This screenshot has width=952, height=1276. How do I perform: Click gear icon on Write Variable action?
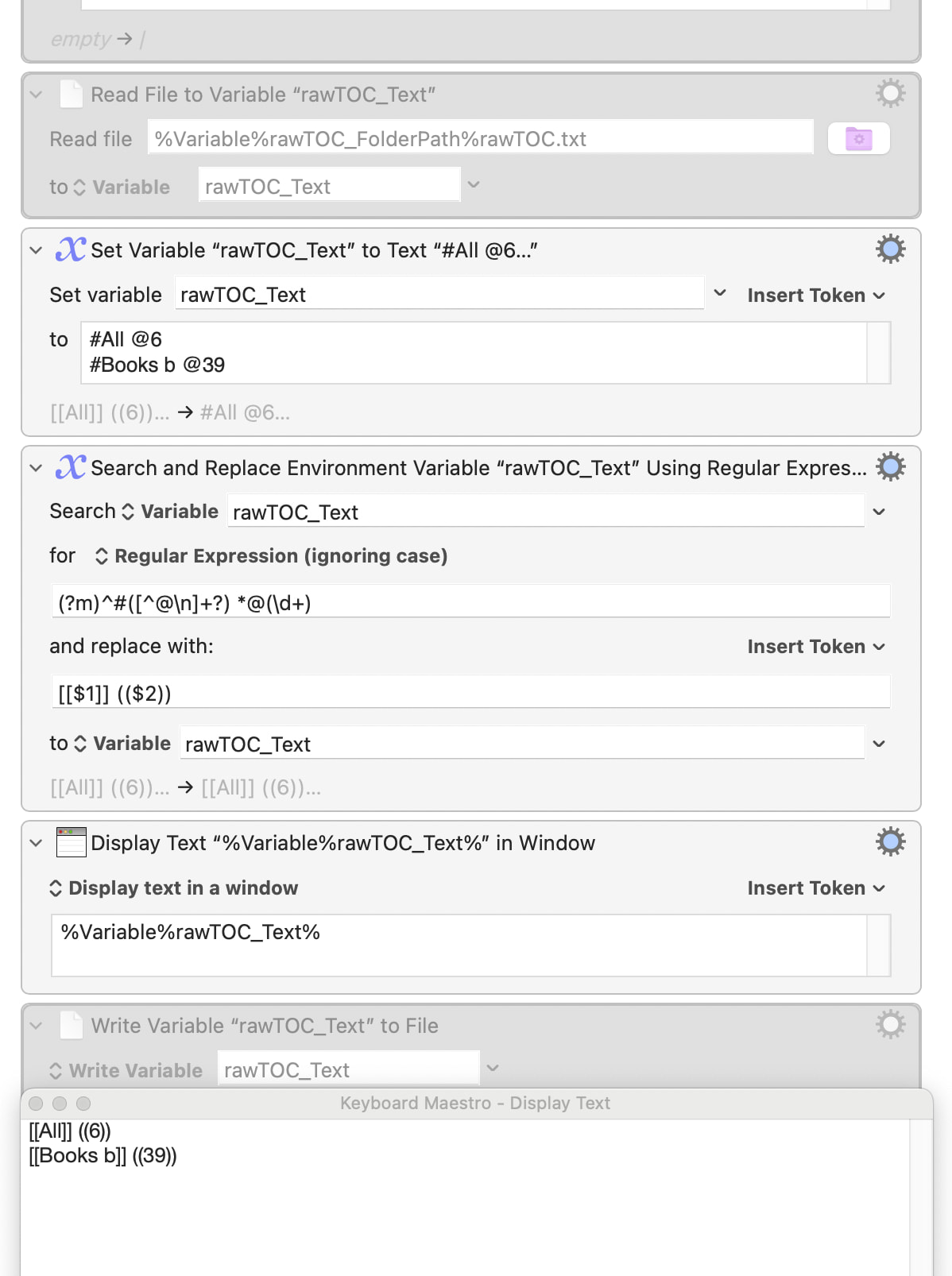pyautogui.click(x=890, y=1025)
